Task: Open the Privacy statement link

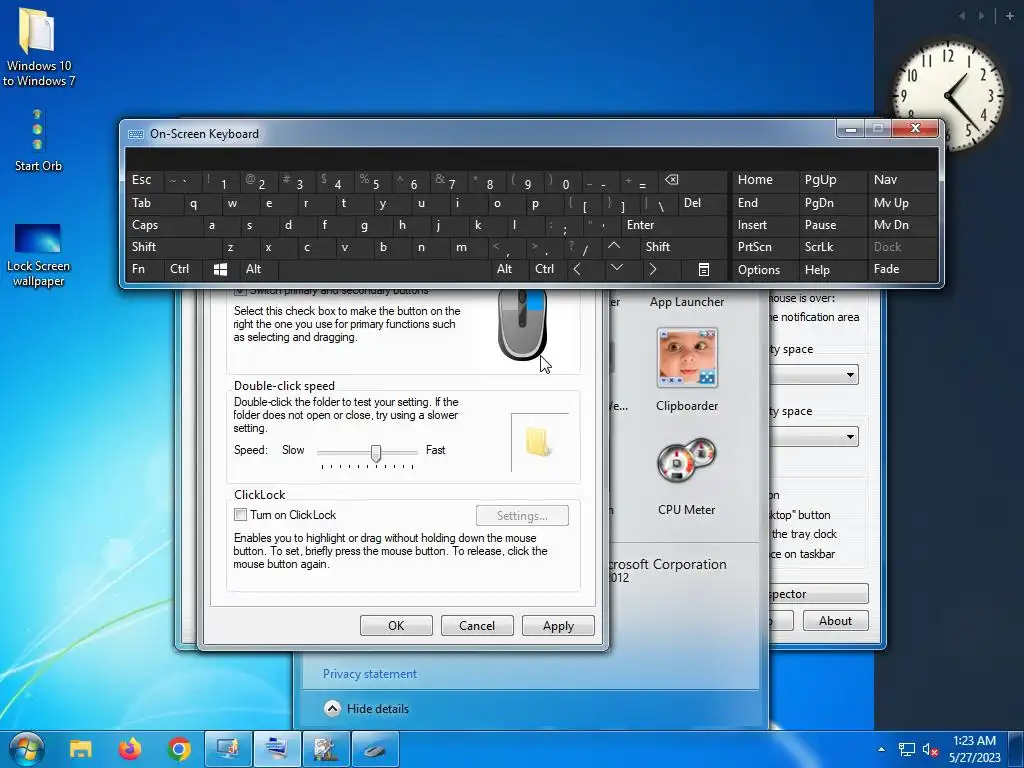Action: tap(370, 674)
